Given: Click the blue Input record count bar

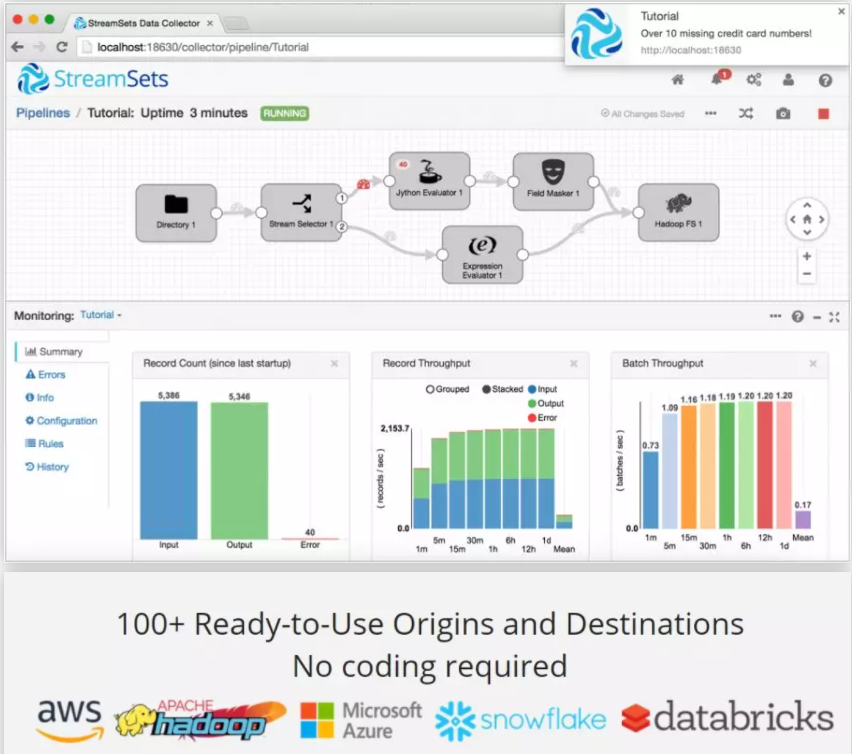Looking at the screenshot, I should [169, 470].
